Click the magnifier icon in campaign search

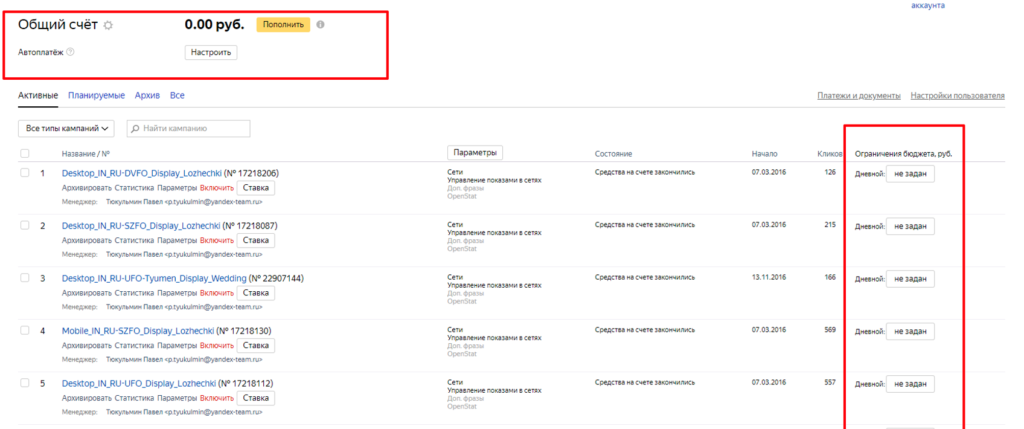pyautogui.click(x=134, y=129)
